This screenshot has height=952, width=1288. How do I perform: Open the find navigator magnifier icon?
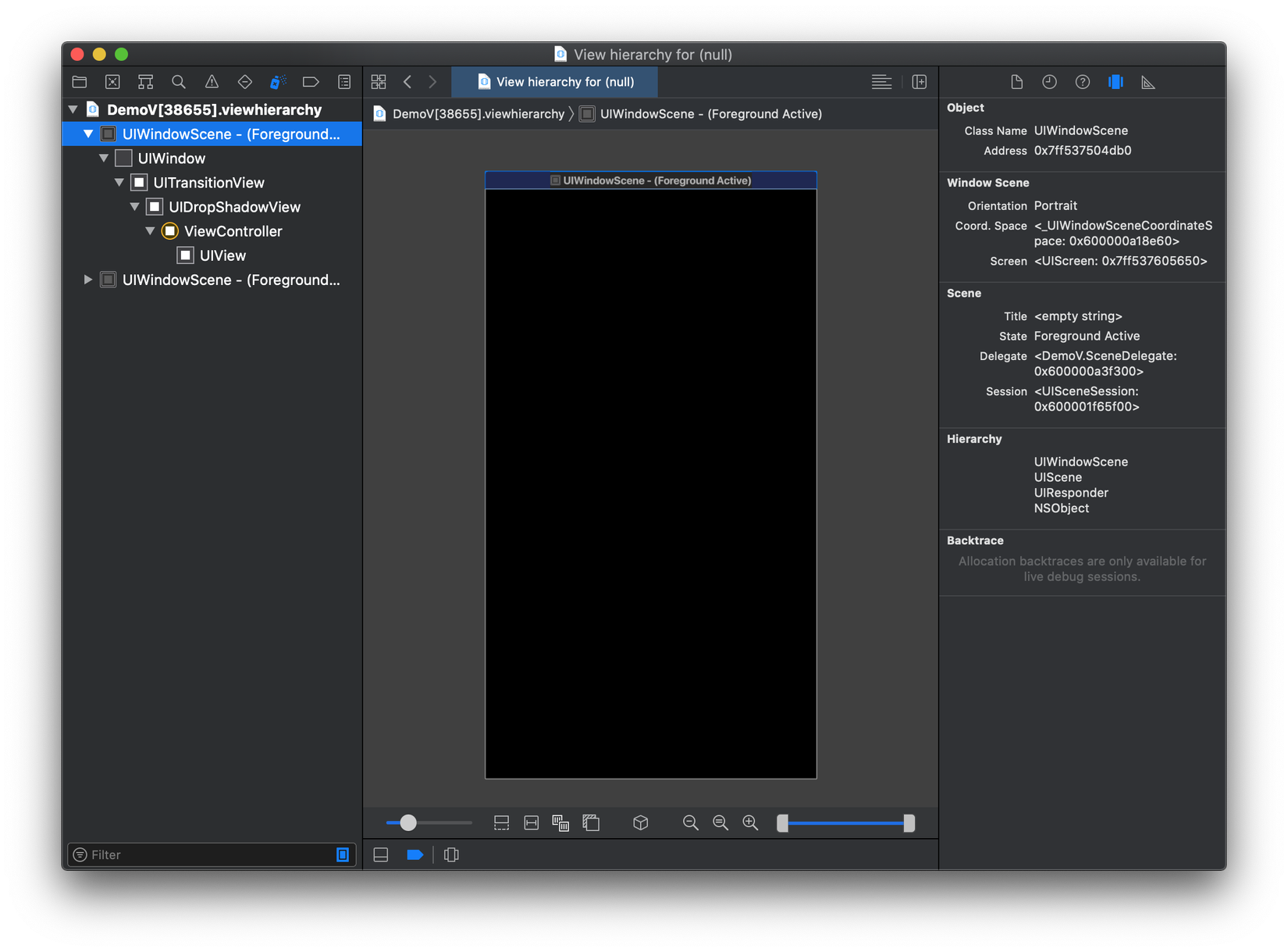pyautogui.click(x=179, y=82)
